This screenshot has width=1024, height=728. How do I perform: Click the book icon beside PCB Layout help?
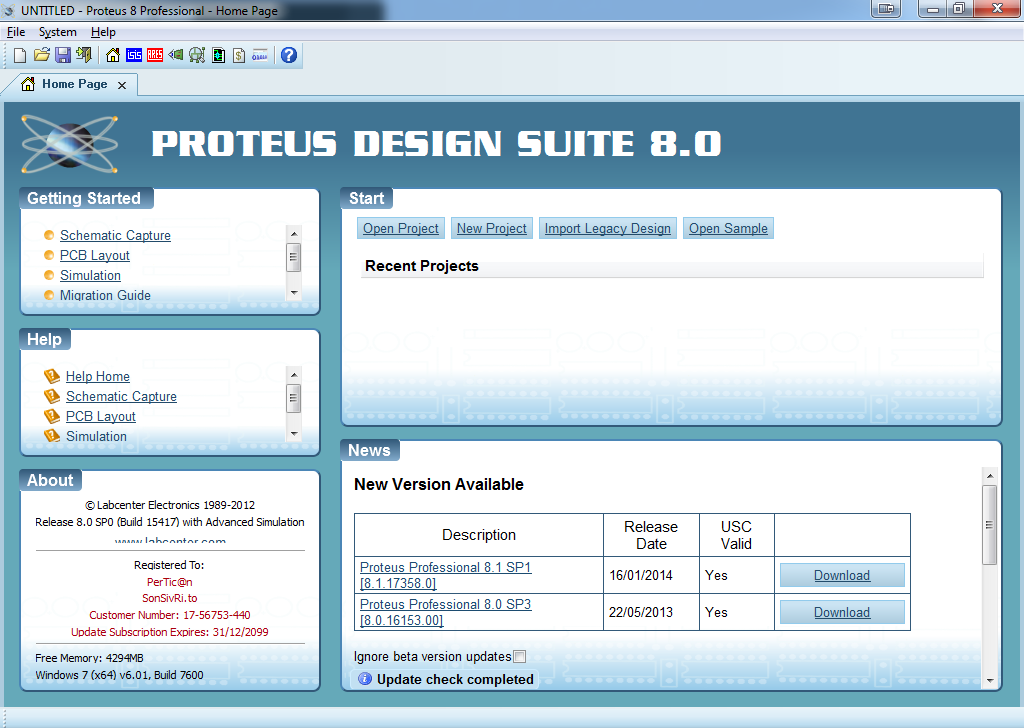[52, 416]
